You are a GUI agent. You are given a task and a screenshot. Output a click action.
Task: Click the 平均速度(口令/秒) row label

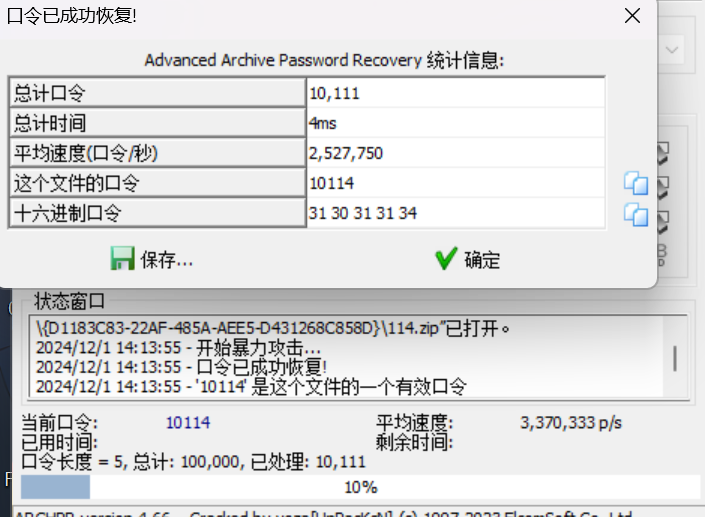(157, 153)
